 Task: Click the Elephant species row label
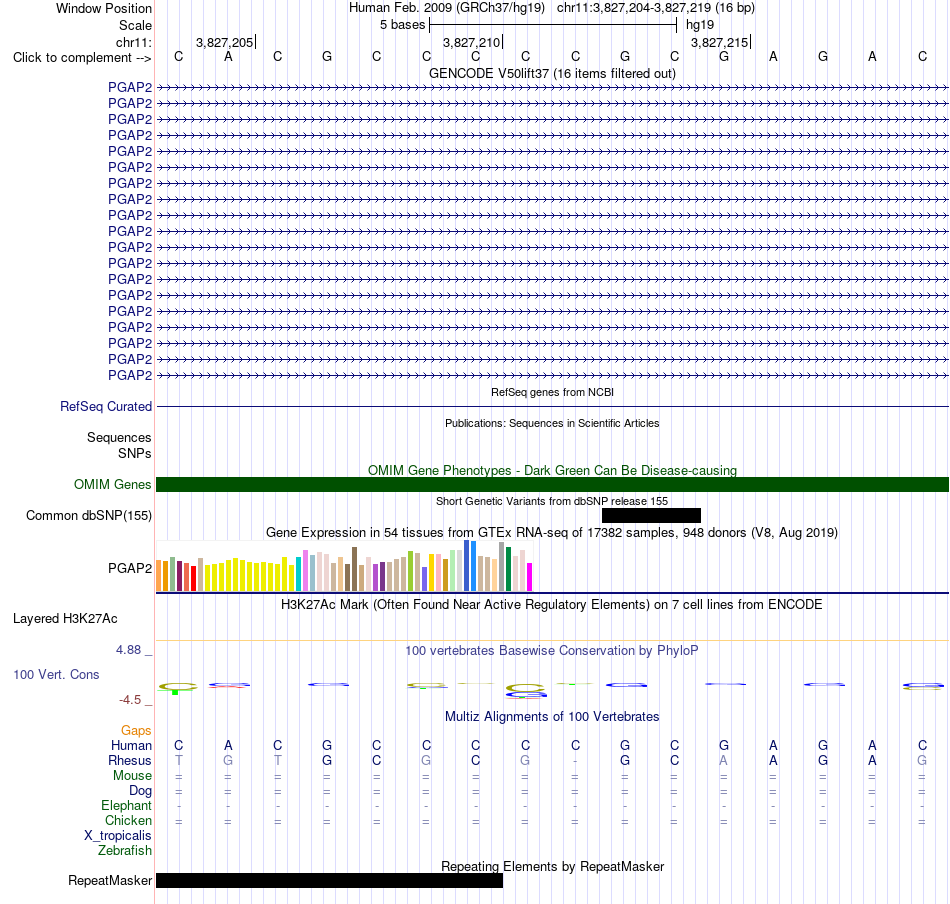click(x=126, y=806)
